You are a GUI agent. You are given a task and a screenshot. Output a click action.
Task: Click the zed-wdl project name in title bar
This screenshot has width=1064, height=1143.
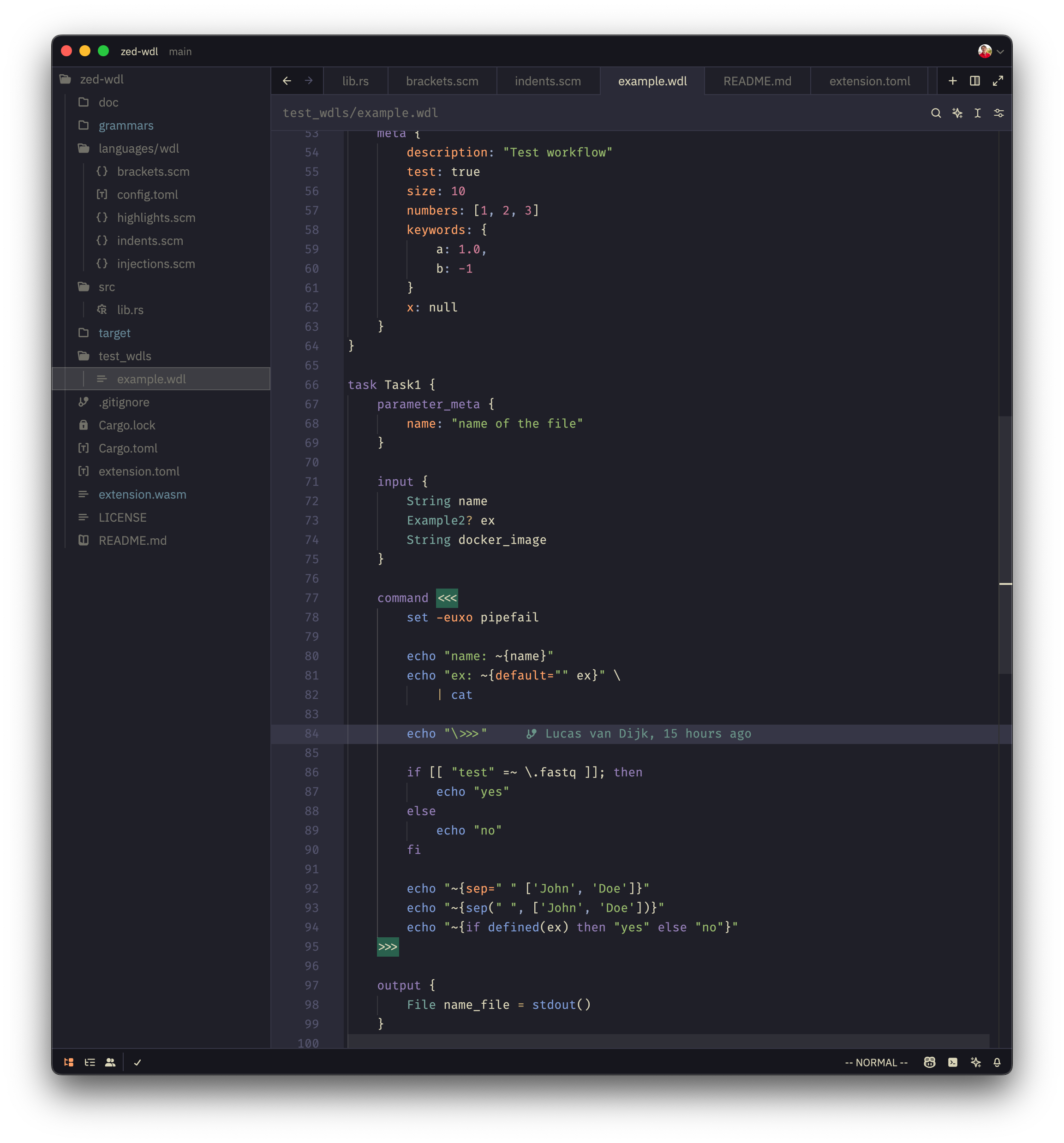tap(139, 51)
